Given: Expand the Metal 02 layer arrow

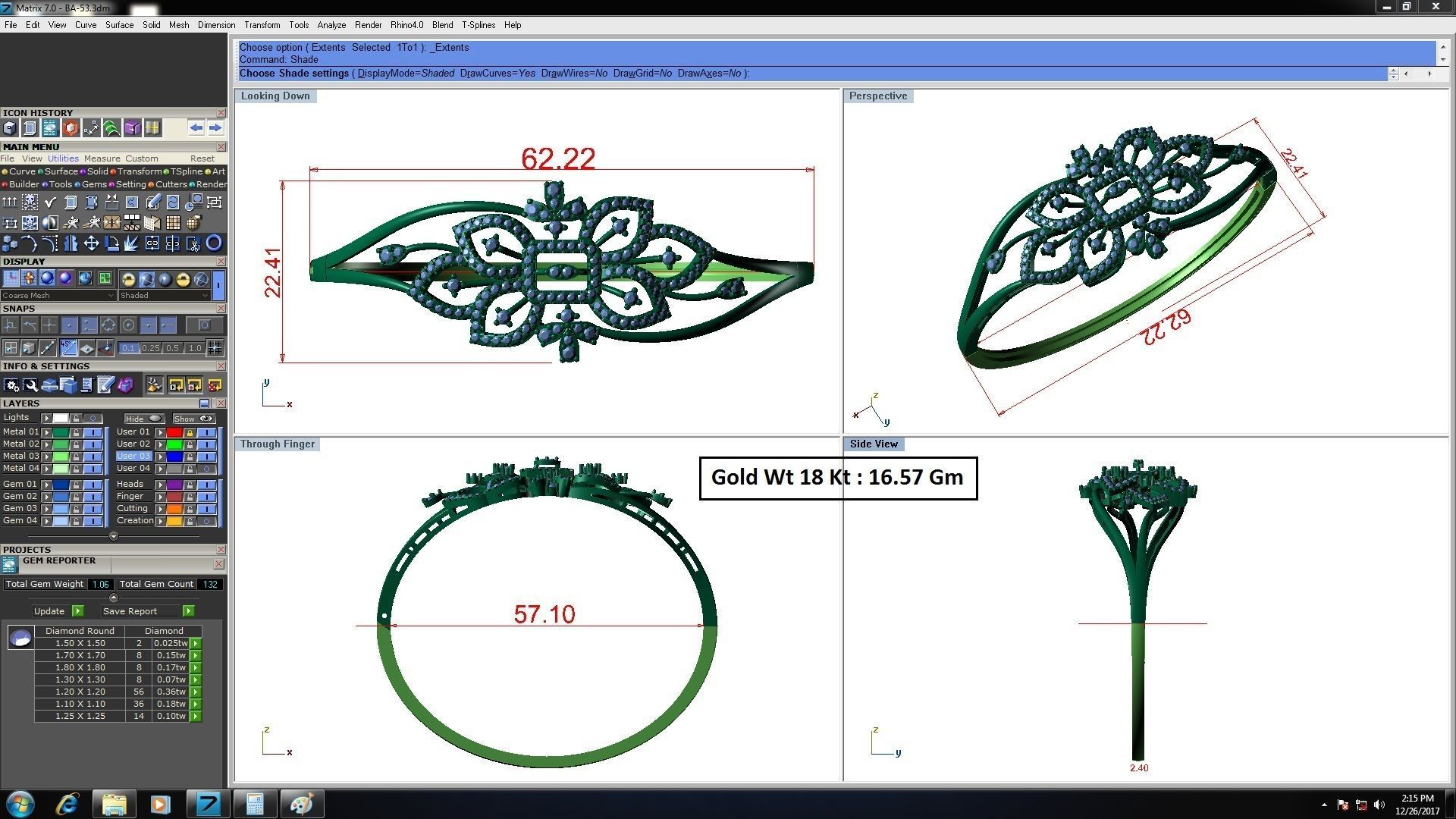Looking at the screenshot, I should (47, 444).
